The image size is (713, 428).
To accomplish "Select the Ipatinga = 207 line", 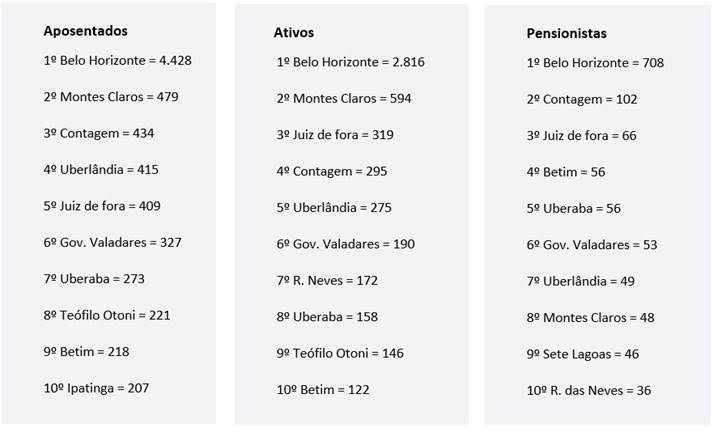I will [96, 387].
